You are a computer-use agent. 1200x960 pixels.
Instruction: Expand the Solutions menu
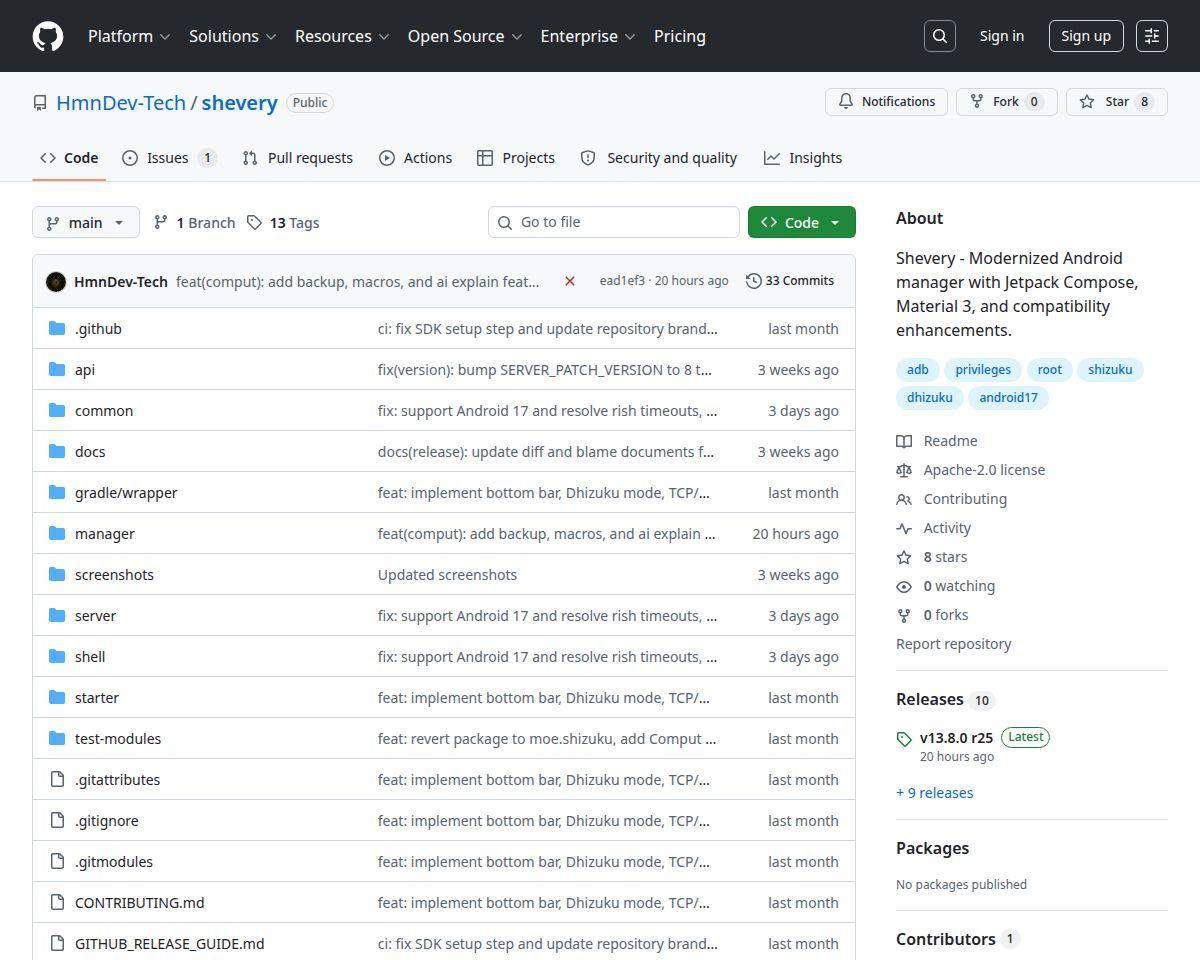pos(232,36)
